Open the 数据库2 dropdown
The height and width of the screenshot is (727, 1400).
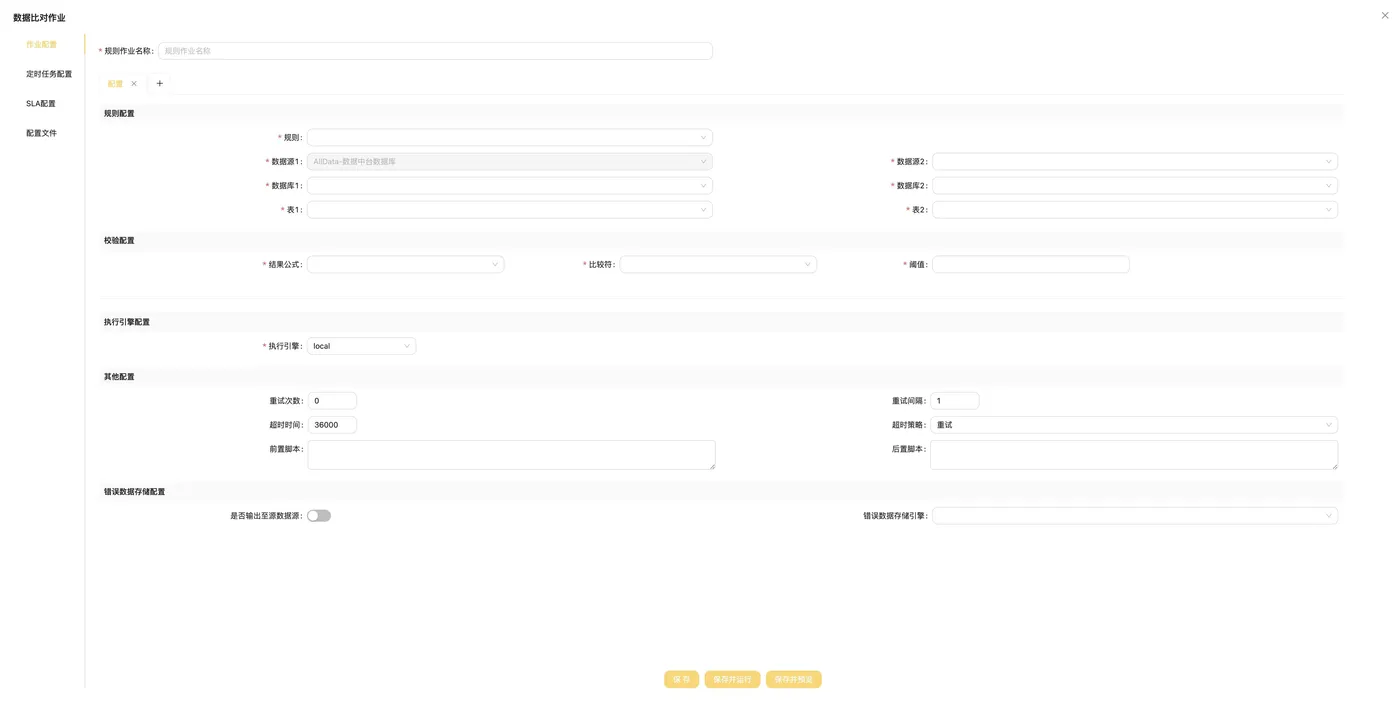click(1135, 185)
